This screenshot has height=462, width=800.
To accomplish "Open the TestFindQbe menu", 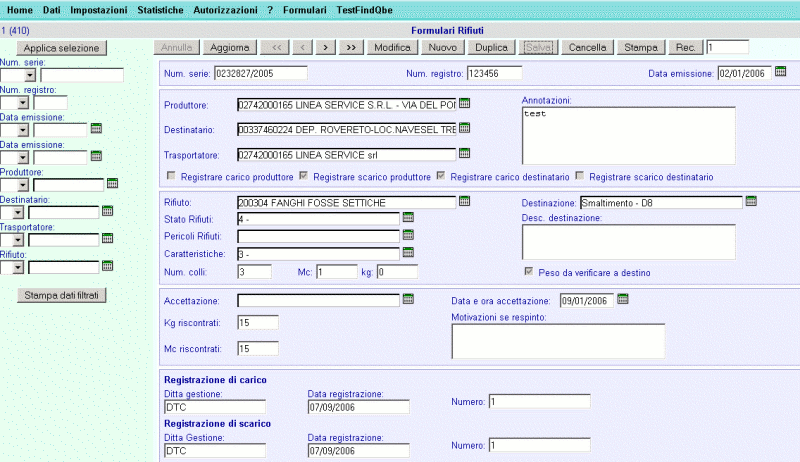I will coord(365,10).
